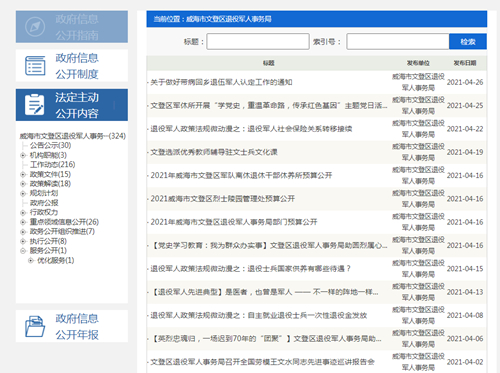Click the clipboard icon for 法定主动公开内容

click(35, 105)
